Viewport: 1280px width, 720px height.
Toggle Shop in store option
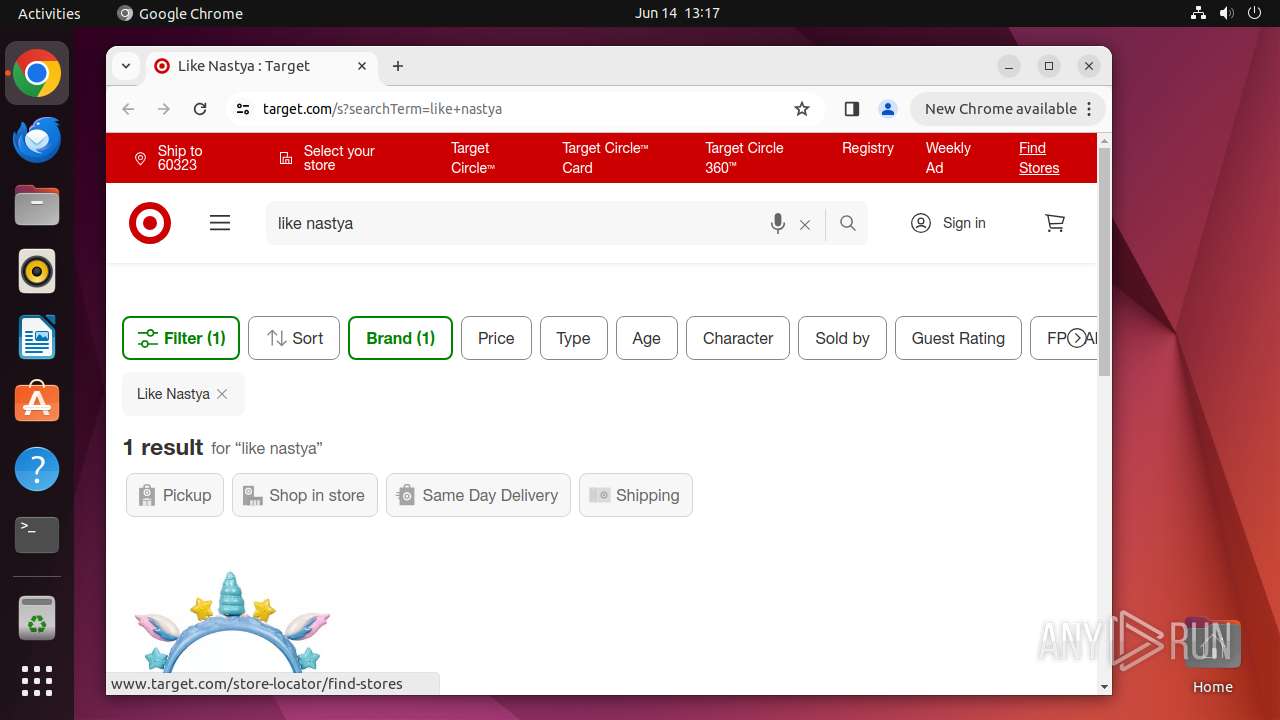coord(305,495)
